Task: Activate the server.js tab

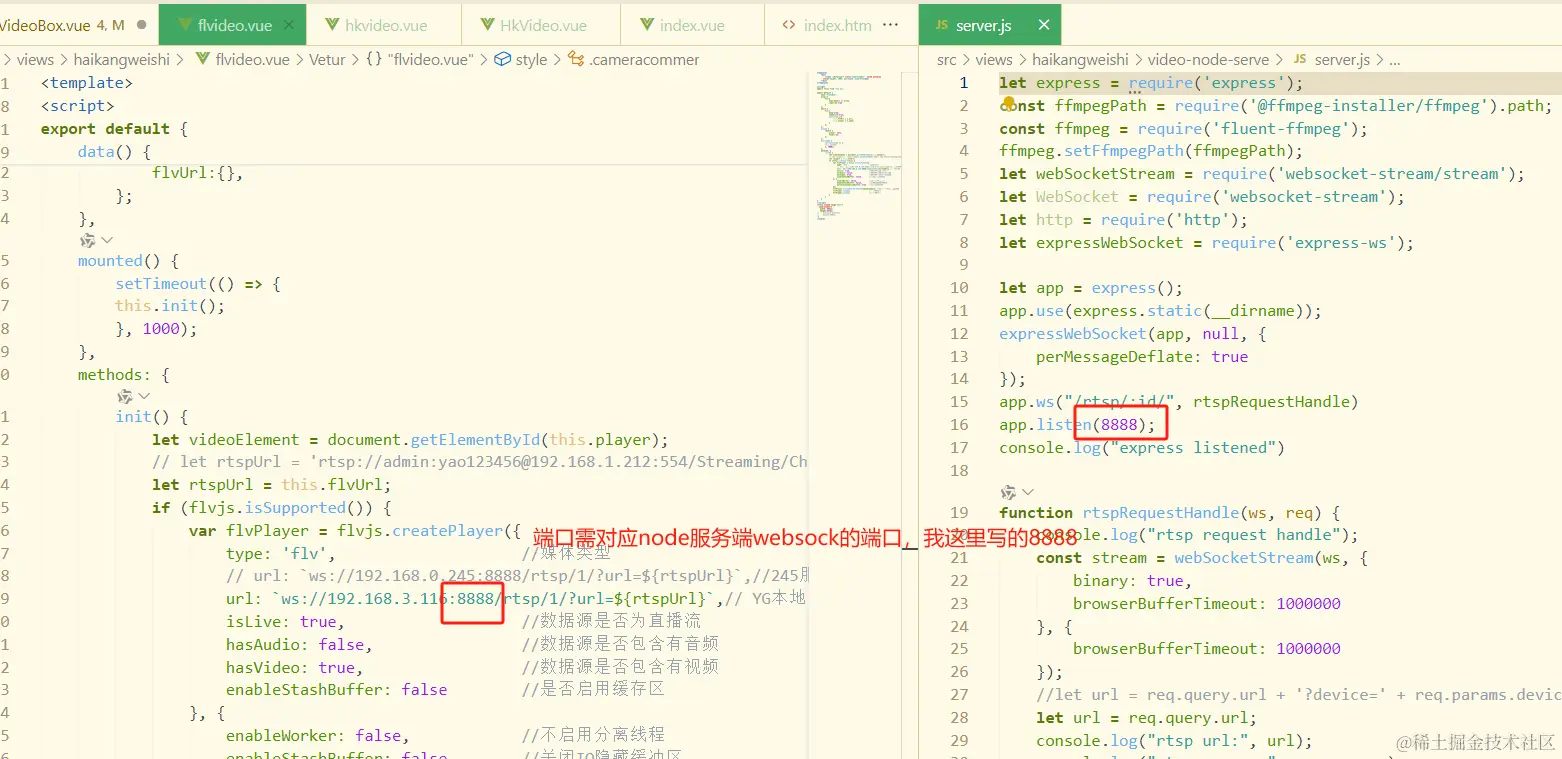Action: pyautogui.click(x=990, y=25)
